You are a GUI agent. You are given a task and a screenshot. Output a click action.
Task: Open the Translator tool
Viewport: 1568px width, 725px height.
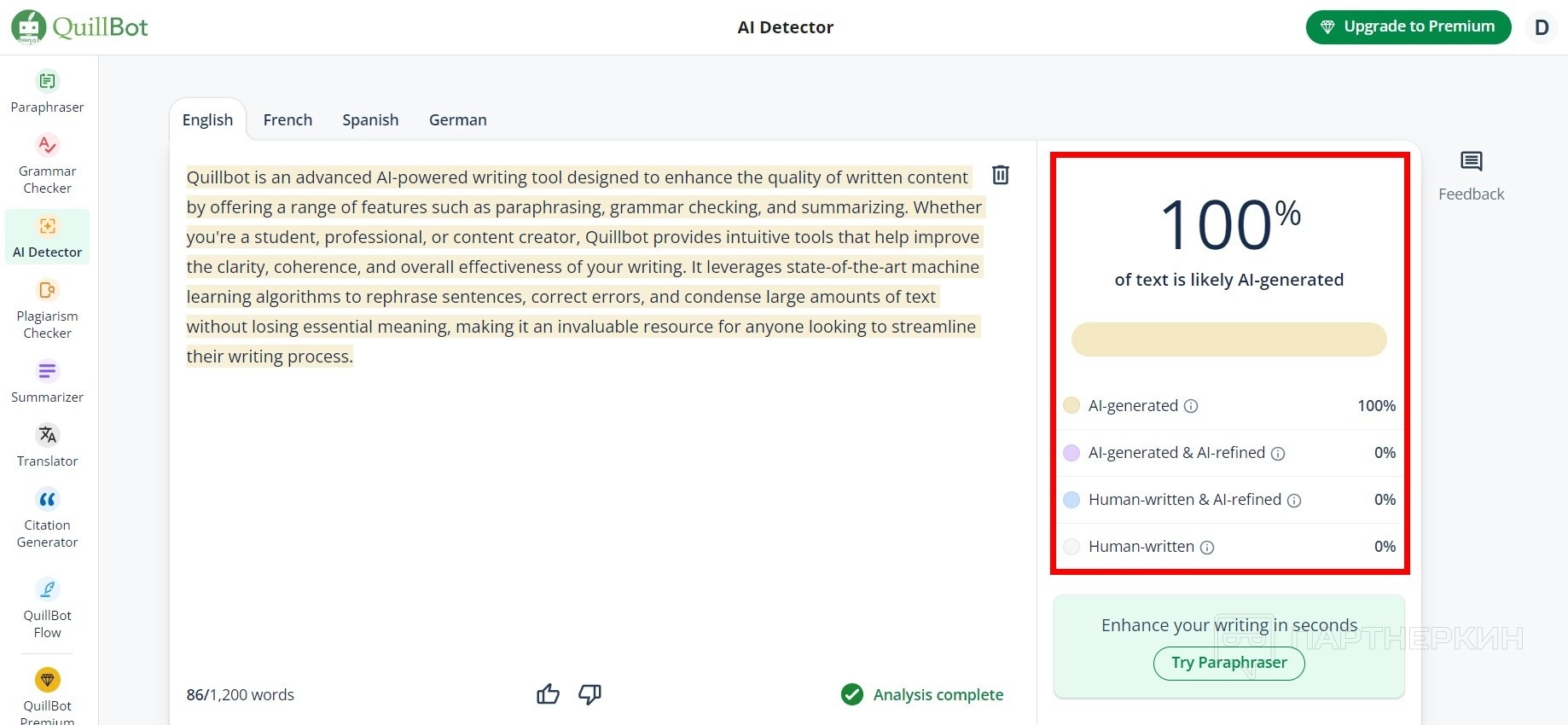(x=47, y=446)
